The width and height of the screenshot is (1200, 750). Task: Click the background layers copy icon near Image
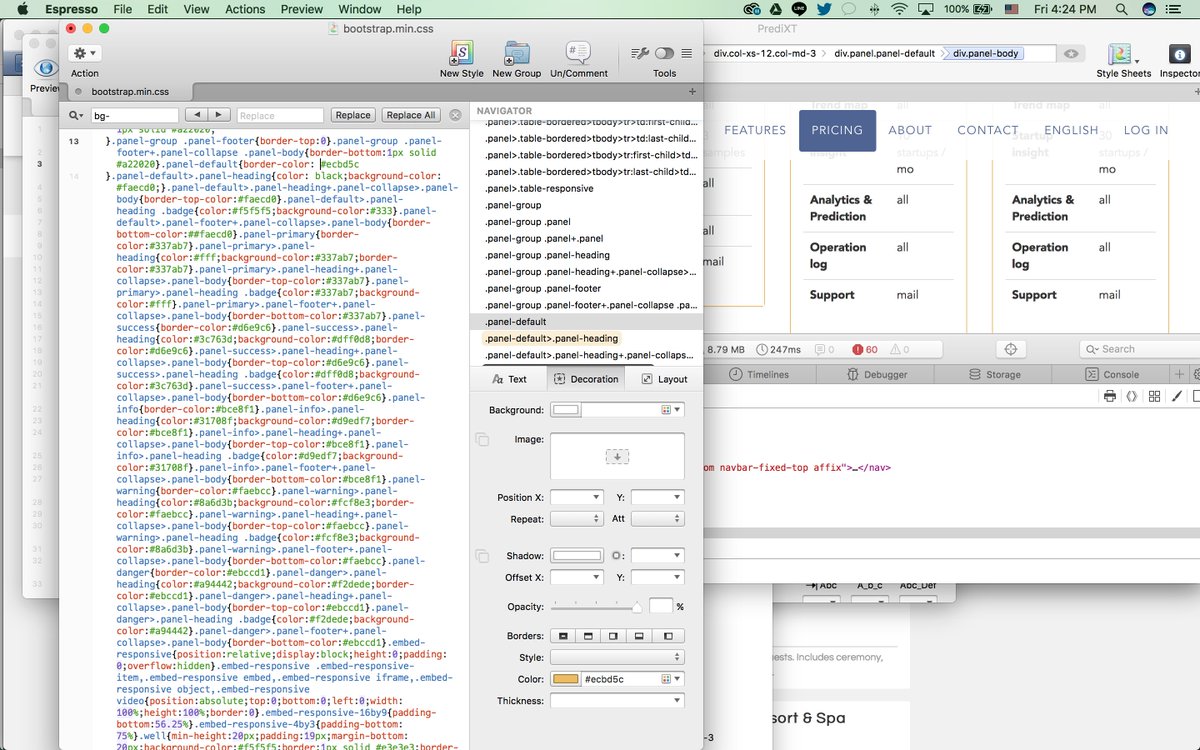point(482,440)
